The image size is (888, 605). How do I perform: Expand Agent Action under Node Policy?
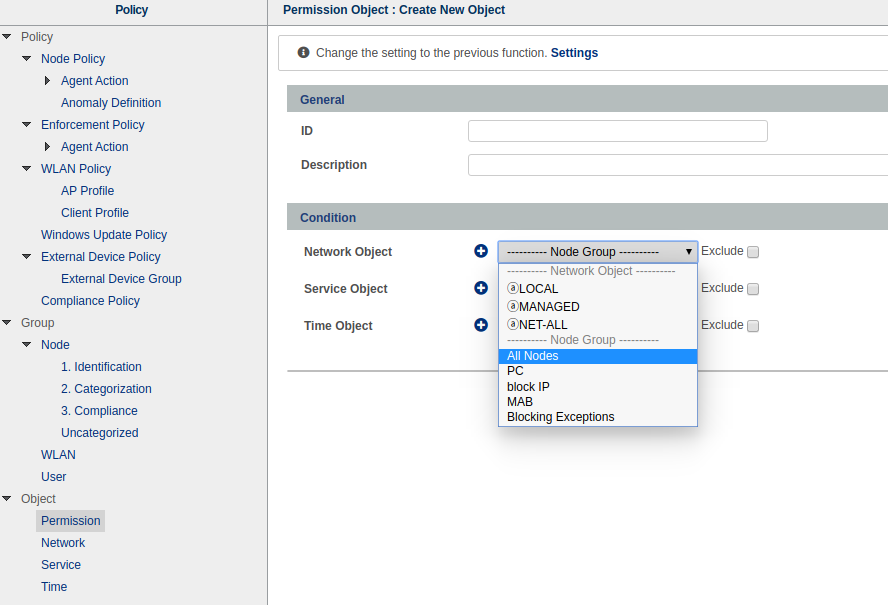[47, 81]
